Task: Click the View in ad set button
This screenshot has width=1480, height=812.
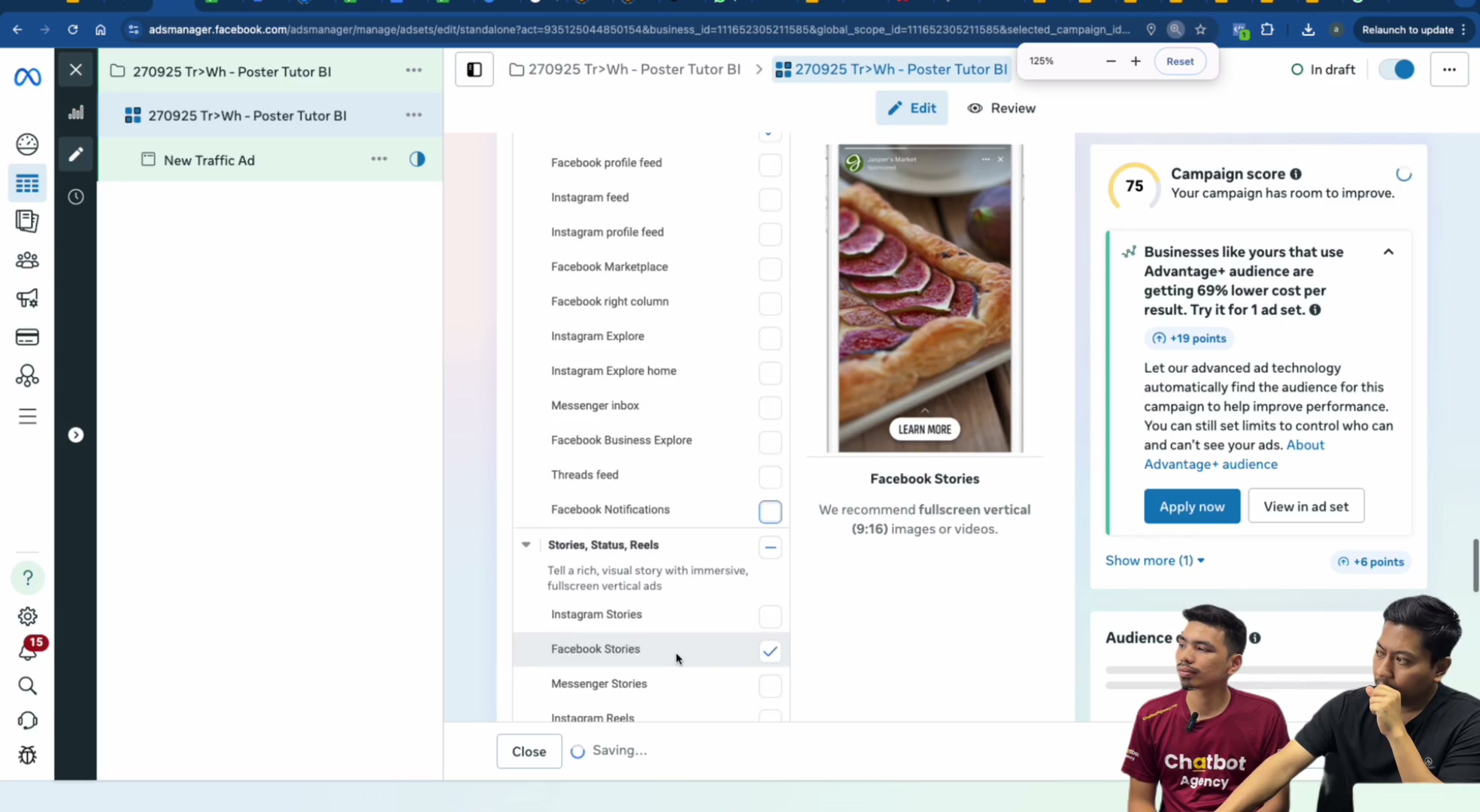Action: coord(1306,507)
